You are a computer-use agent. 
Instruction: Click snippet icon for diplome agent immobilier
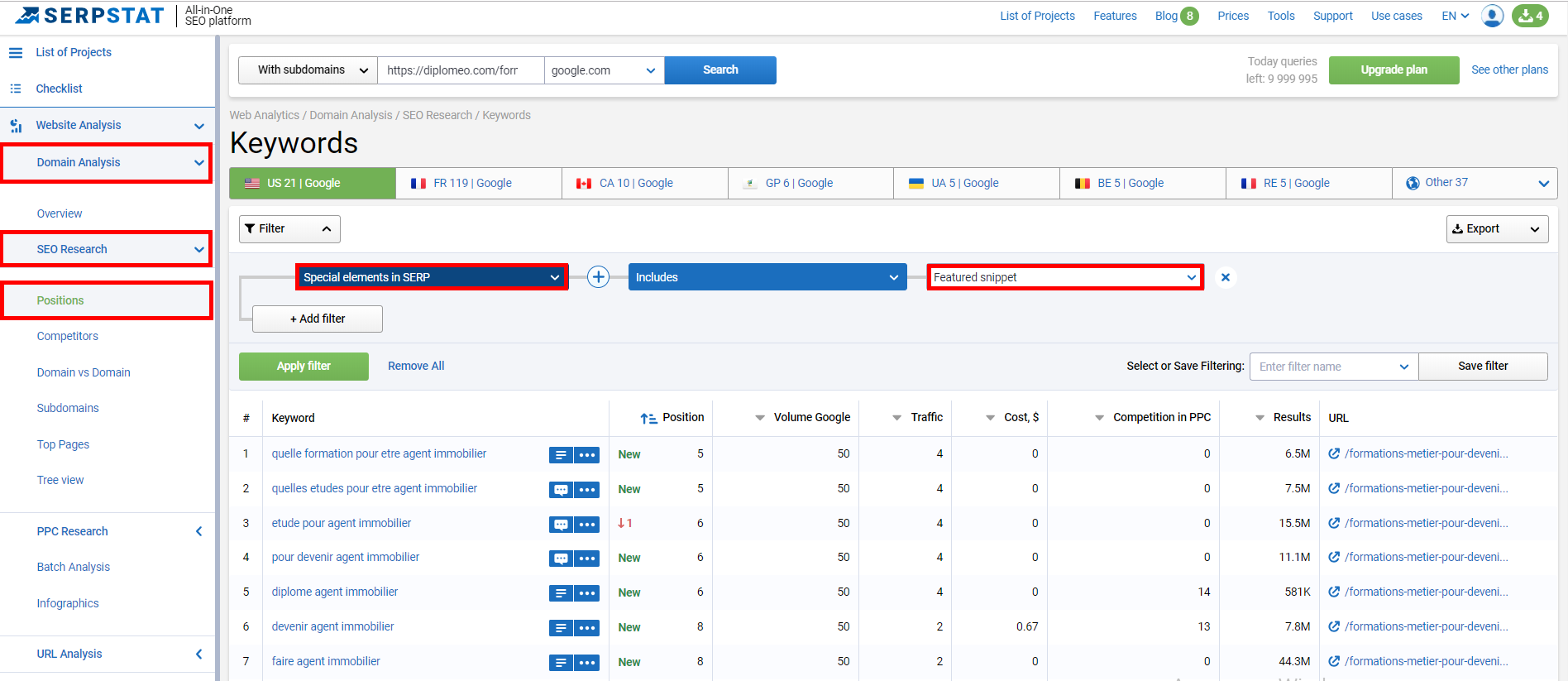pyautogui.click(x=561, y=593)
